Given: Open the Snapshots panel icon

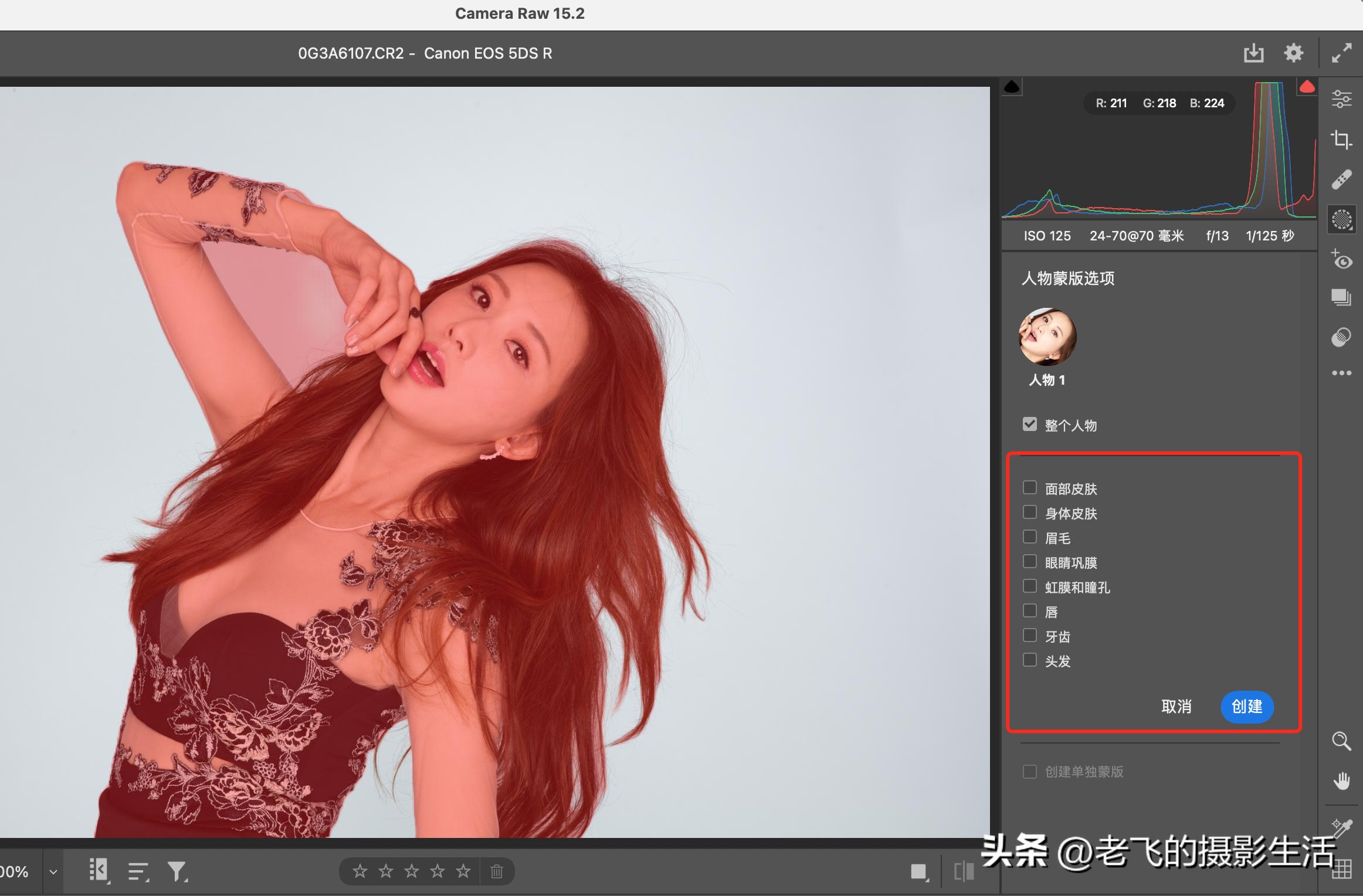Looking at the screenshot, I should [1341, 298].
